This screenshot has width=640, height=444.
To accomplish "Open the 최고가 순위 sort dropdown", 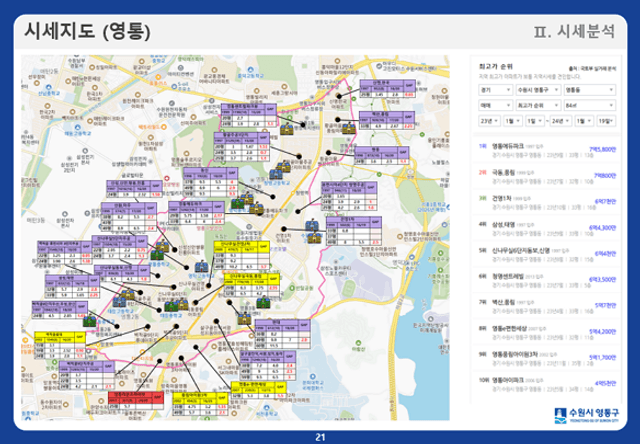I will [x=538, y=105].
